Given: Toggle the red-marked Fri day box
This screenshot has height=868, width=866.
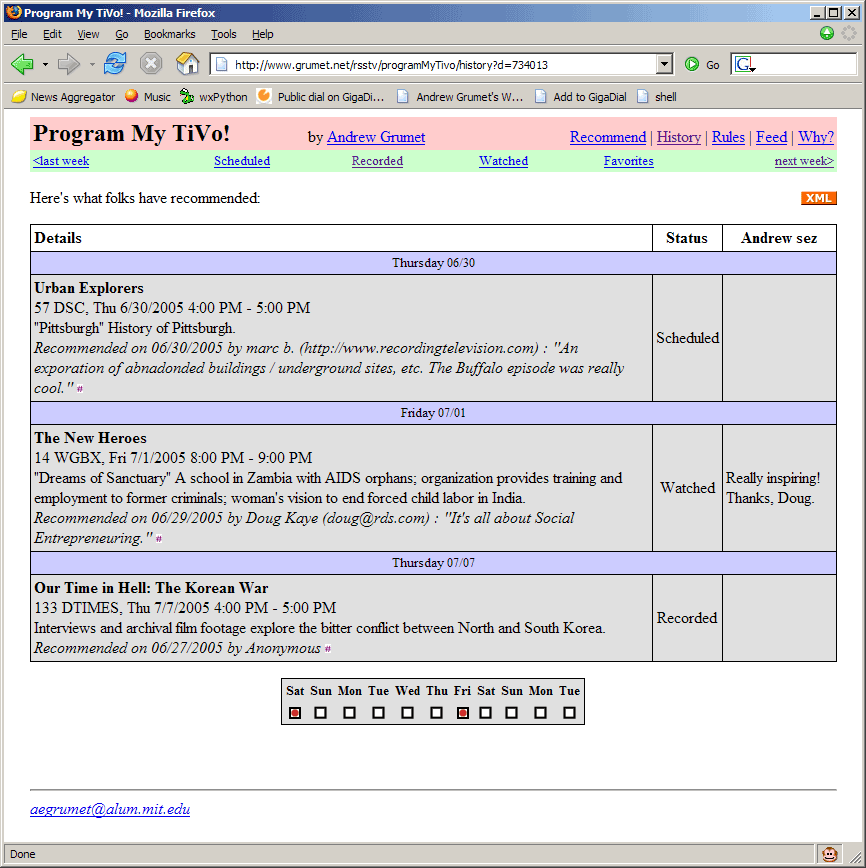Looking at the screenshot, I should pyautogui.click(x=463, y=713).
